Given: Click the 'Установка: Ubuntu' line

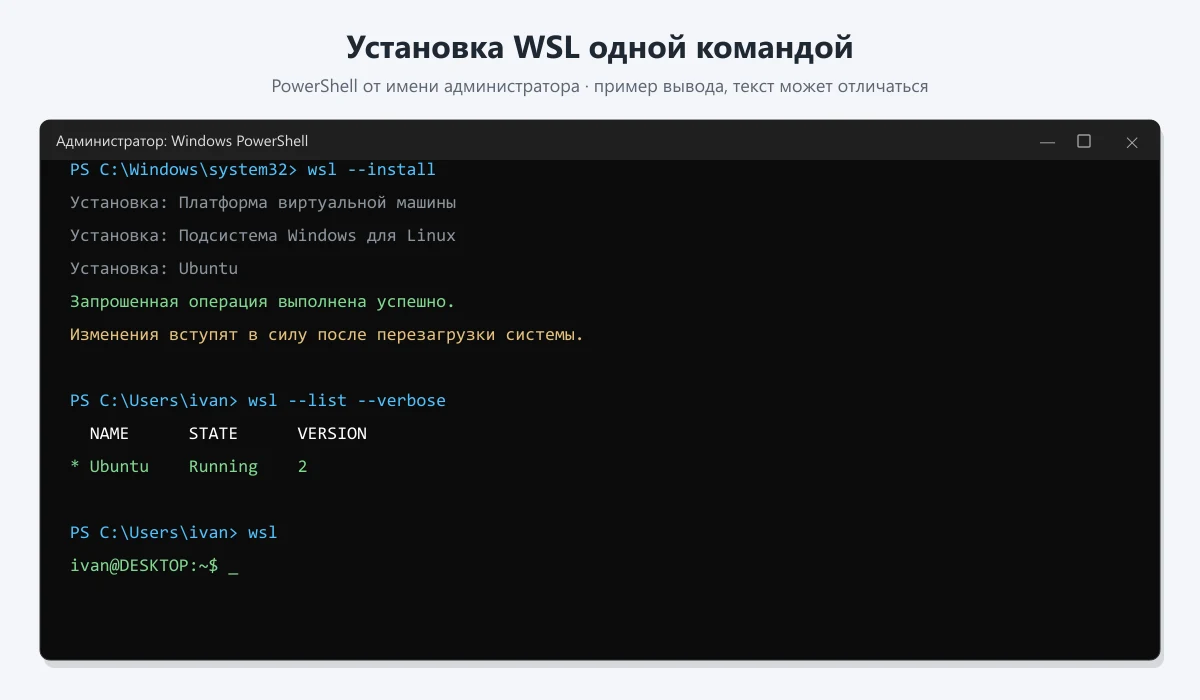Looking at the screenshot, I should click(154, 269).
